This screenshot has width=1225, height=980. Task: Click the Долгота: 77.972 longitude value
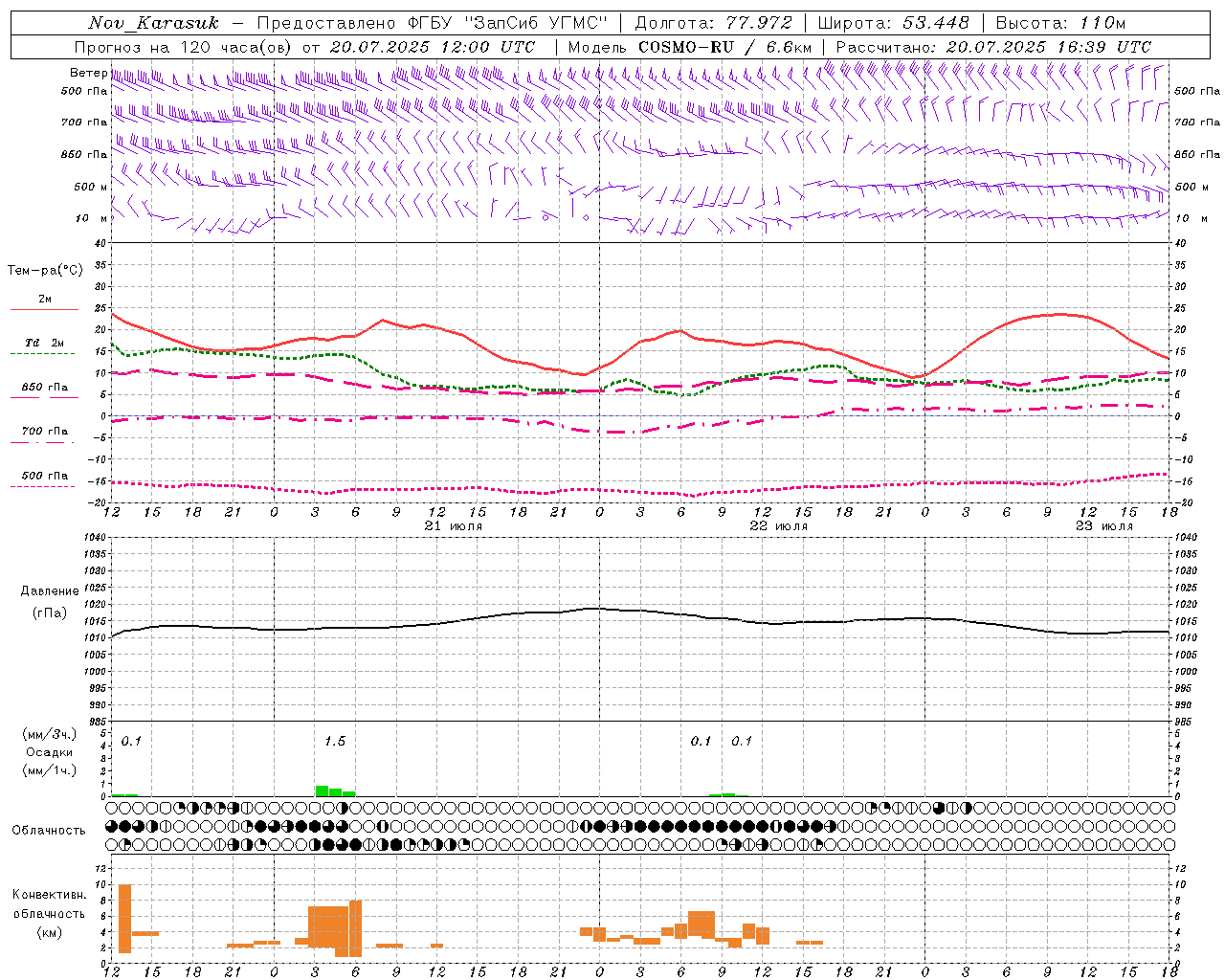714,23
